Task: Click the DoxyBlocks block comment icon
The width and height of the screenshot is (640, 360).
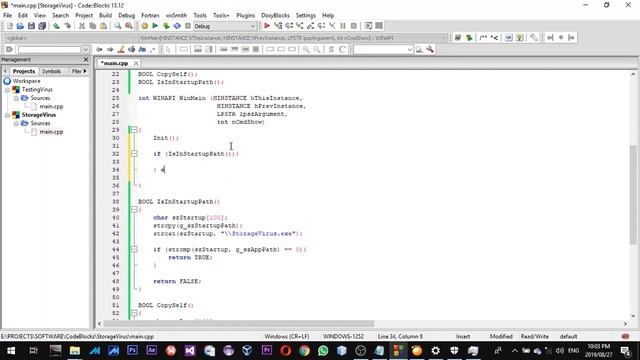Action: 483,38
